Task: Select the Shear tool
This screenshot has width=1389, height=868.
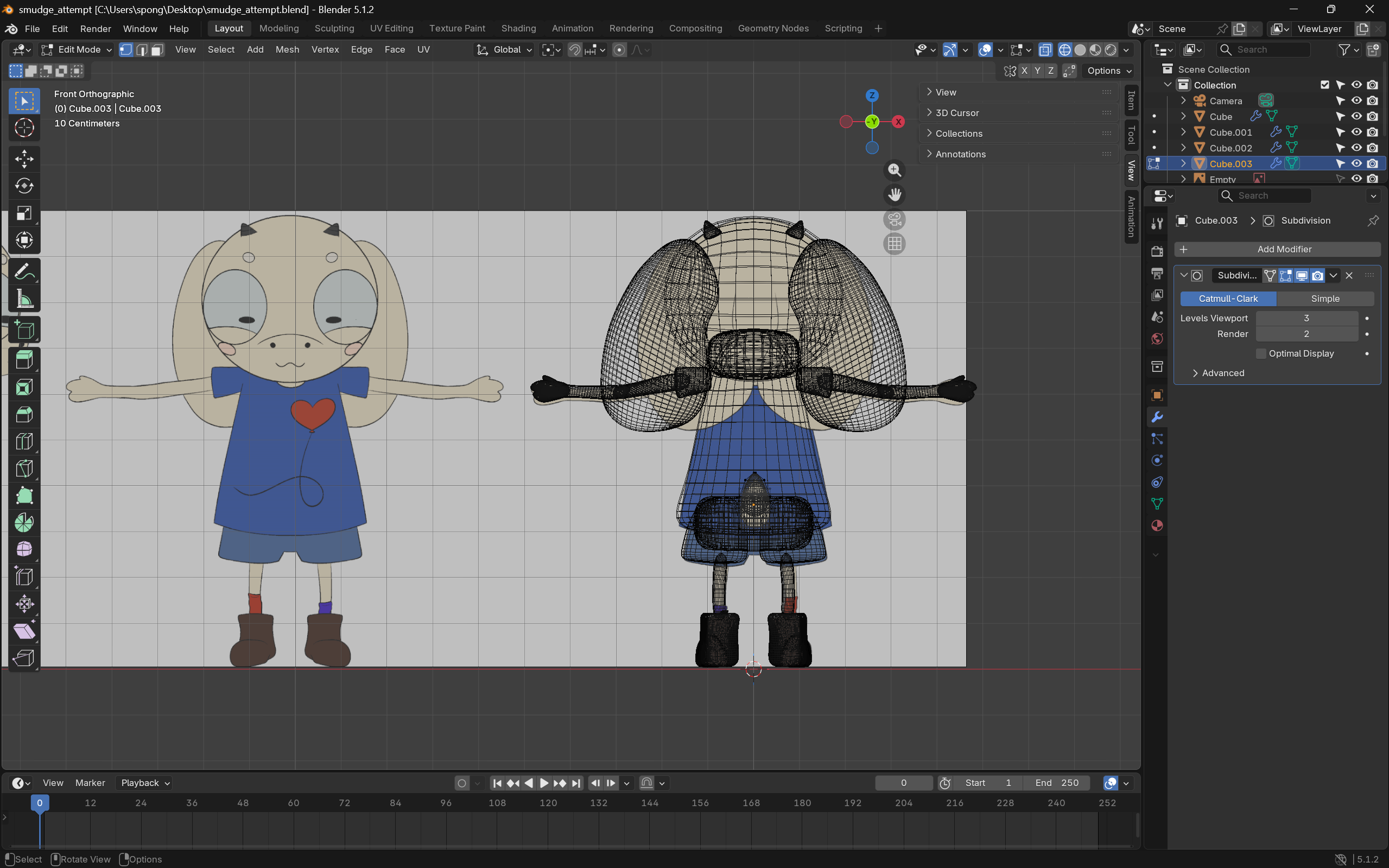Action: [x=24, y=631]
